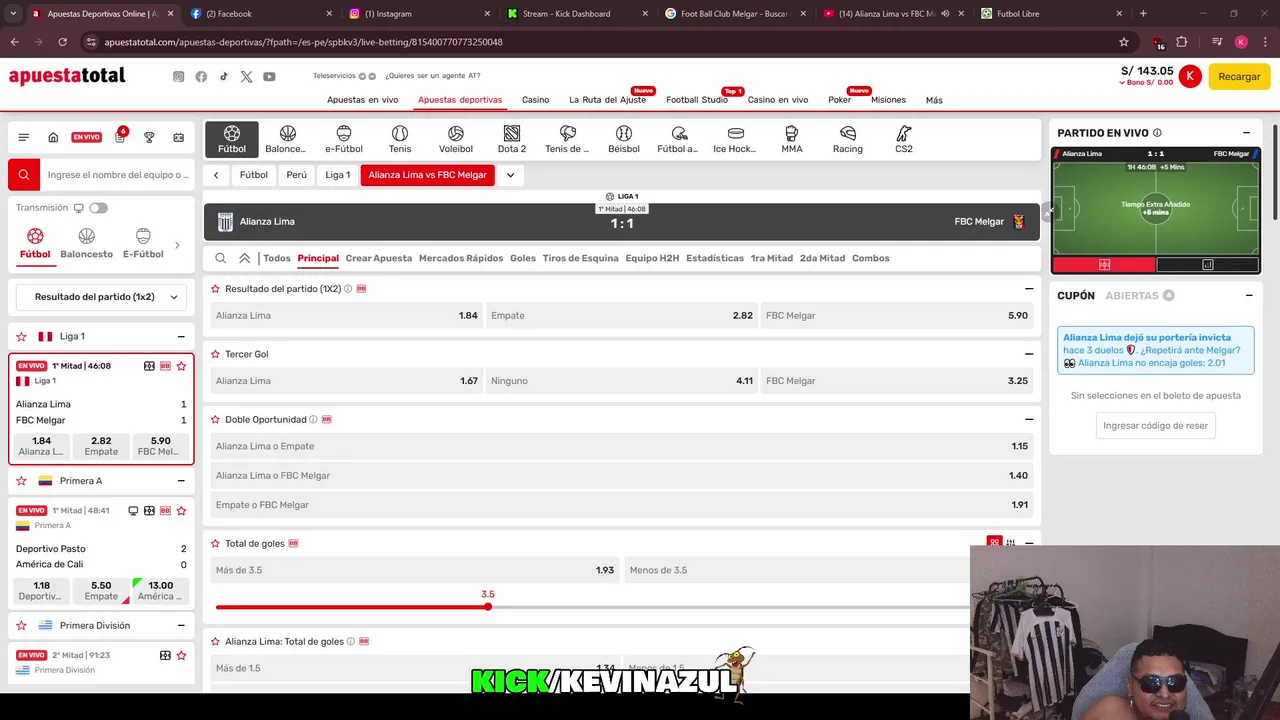Open the Voleibol sport category

pos(456,140)
